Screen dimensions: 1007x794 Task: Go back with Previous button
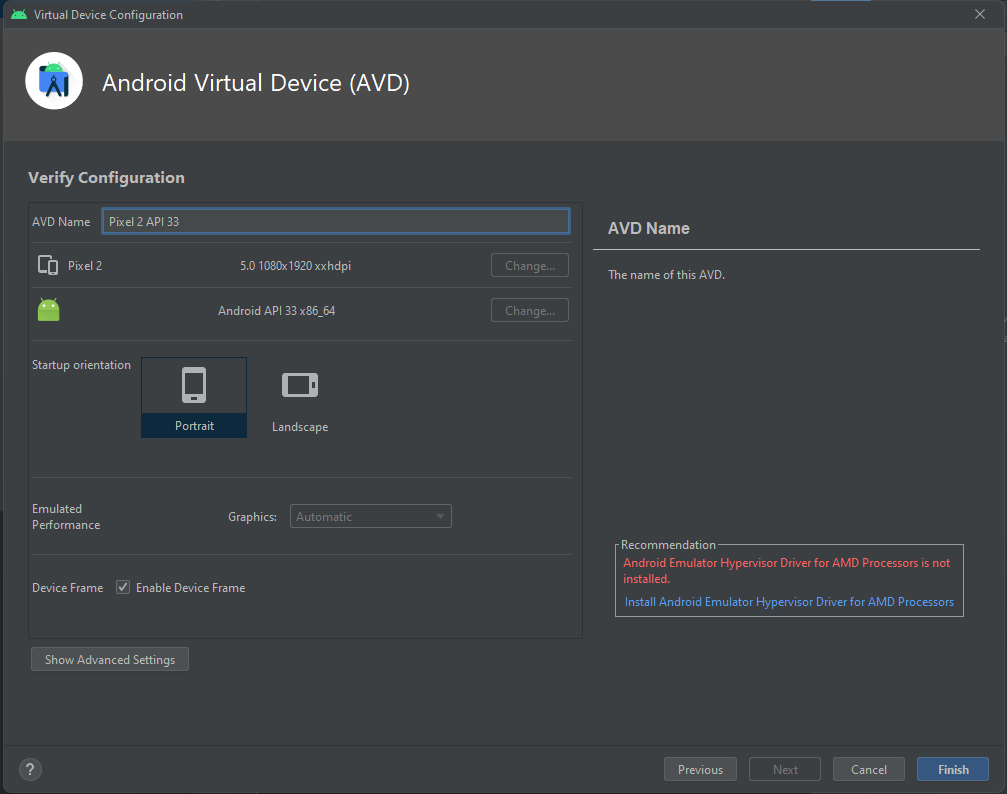pyautogui.click(x=700, y=770)
